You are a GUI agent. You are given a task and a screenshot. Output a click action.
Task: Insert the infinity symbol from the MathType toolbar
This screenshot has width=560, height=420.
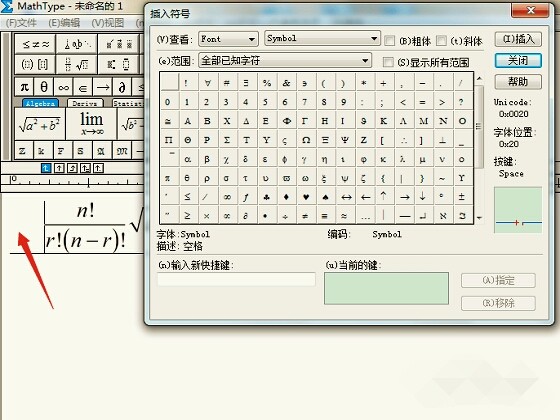pos(63,87)
